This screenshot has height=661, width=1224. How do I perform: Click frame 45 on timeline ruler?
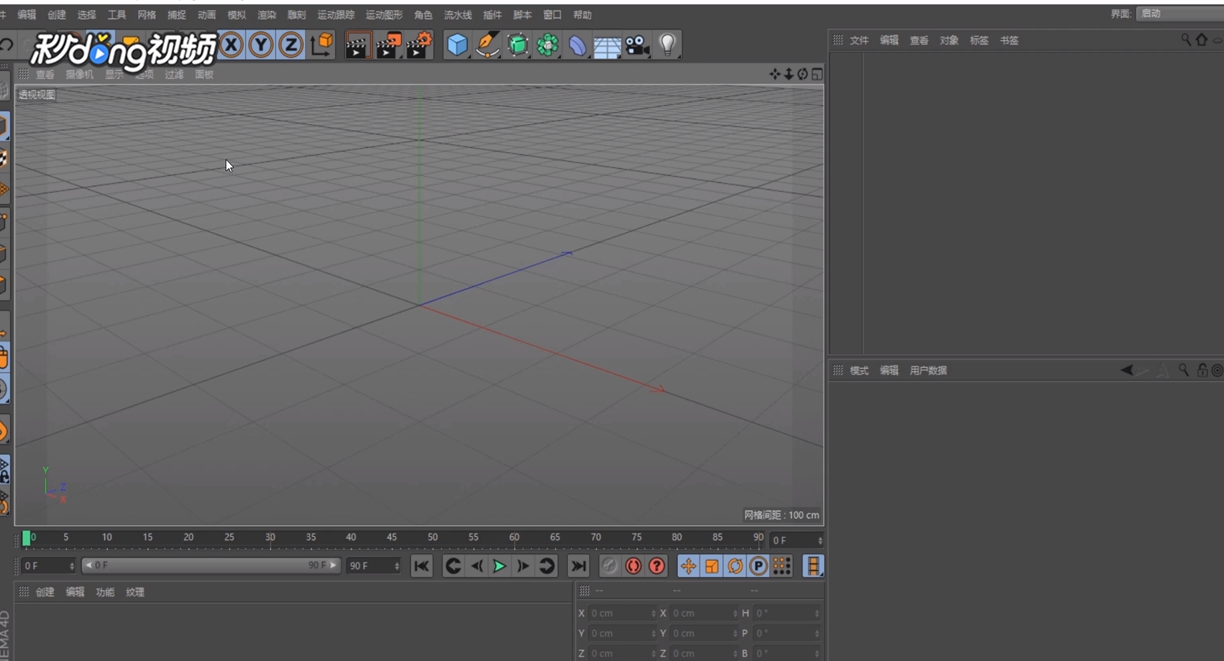[x=391, y=538]
